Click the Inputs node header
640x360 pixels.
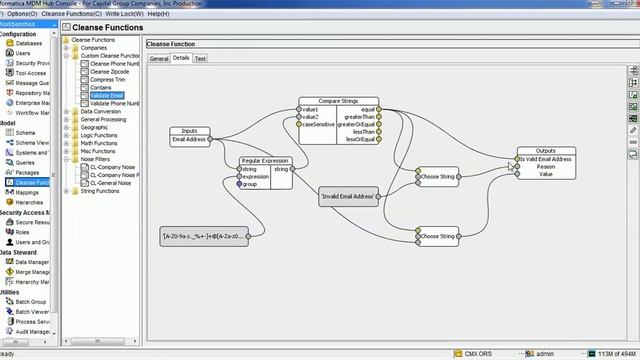pyautogui.click(x=189, y=131)
